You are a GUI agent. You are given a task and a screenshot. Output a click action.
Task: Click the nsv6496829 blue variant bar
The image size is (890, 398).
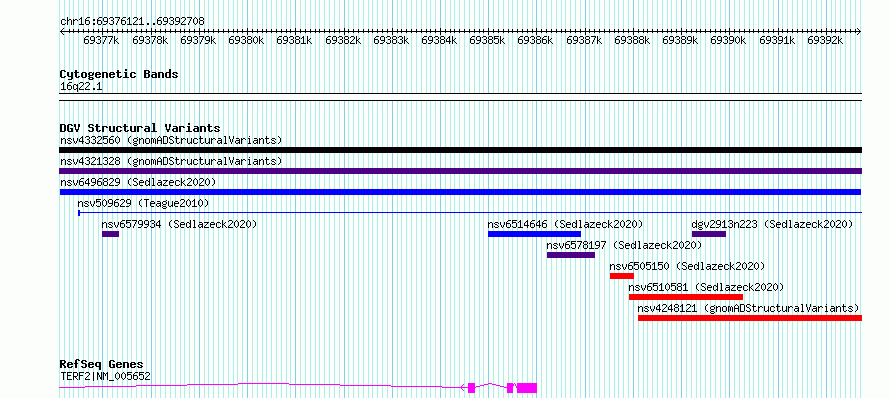[460, 192]
